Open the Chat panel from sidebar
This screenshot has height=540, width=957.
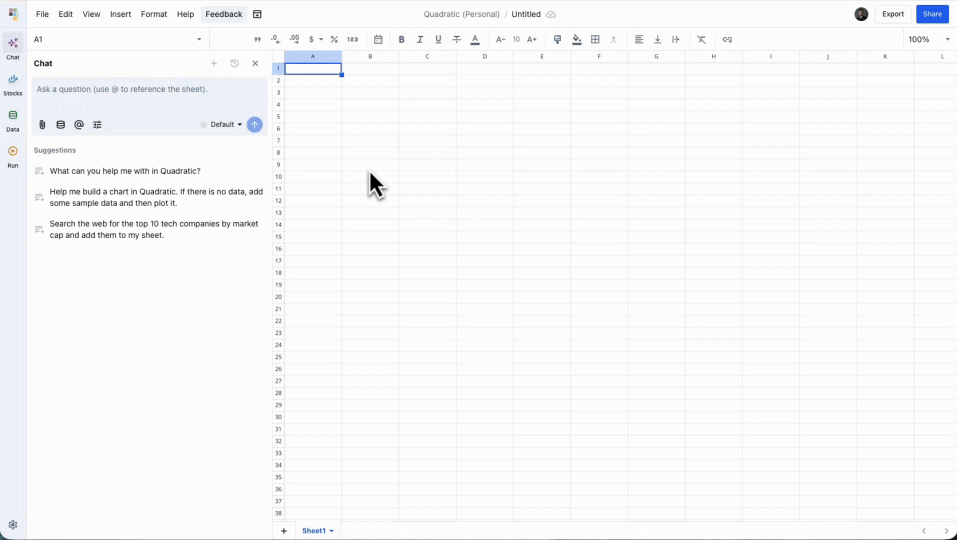[13, 46]
